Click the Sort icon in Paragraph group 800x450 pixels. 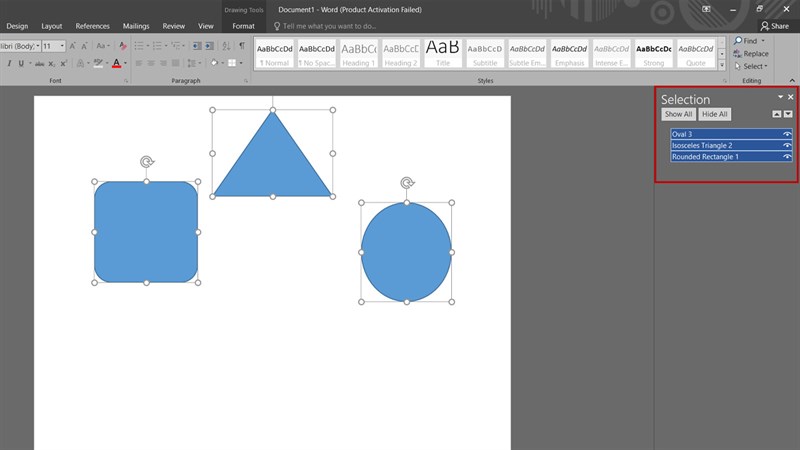click(226, 46)
